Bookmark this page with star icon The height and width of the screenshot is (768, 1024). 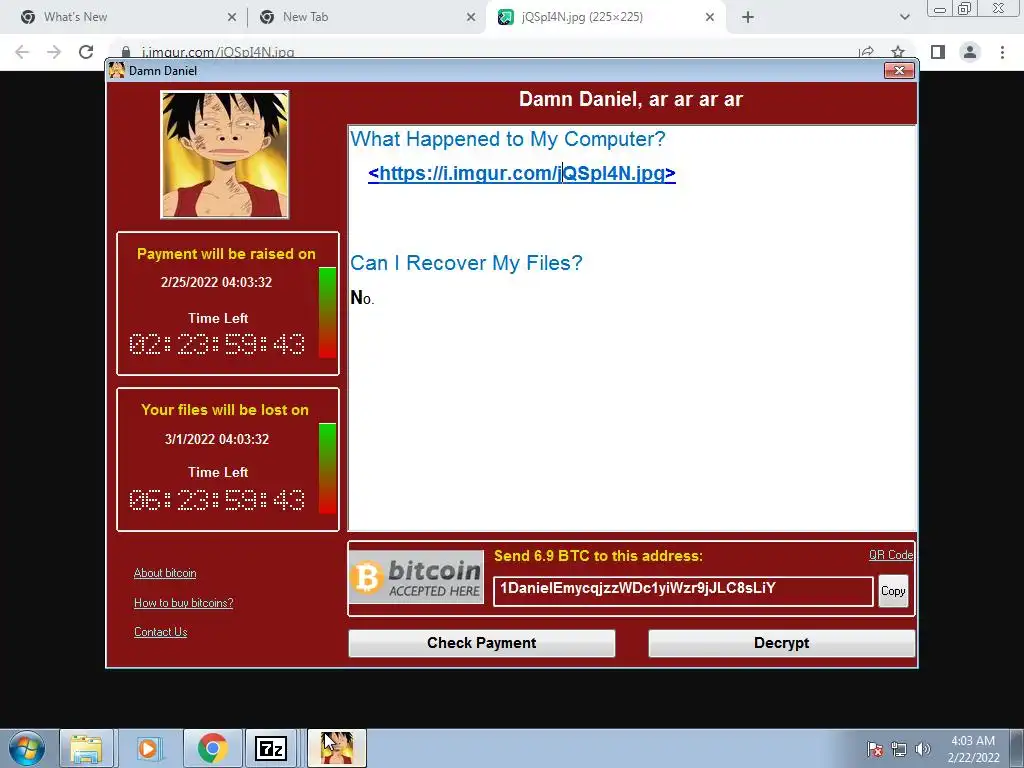(898, 52)
